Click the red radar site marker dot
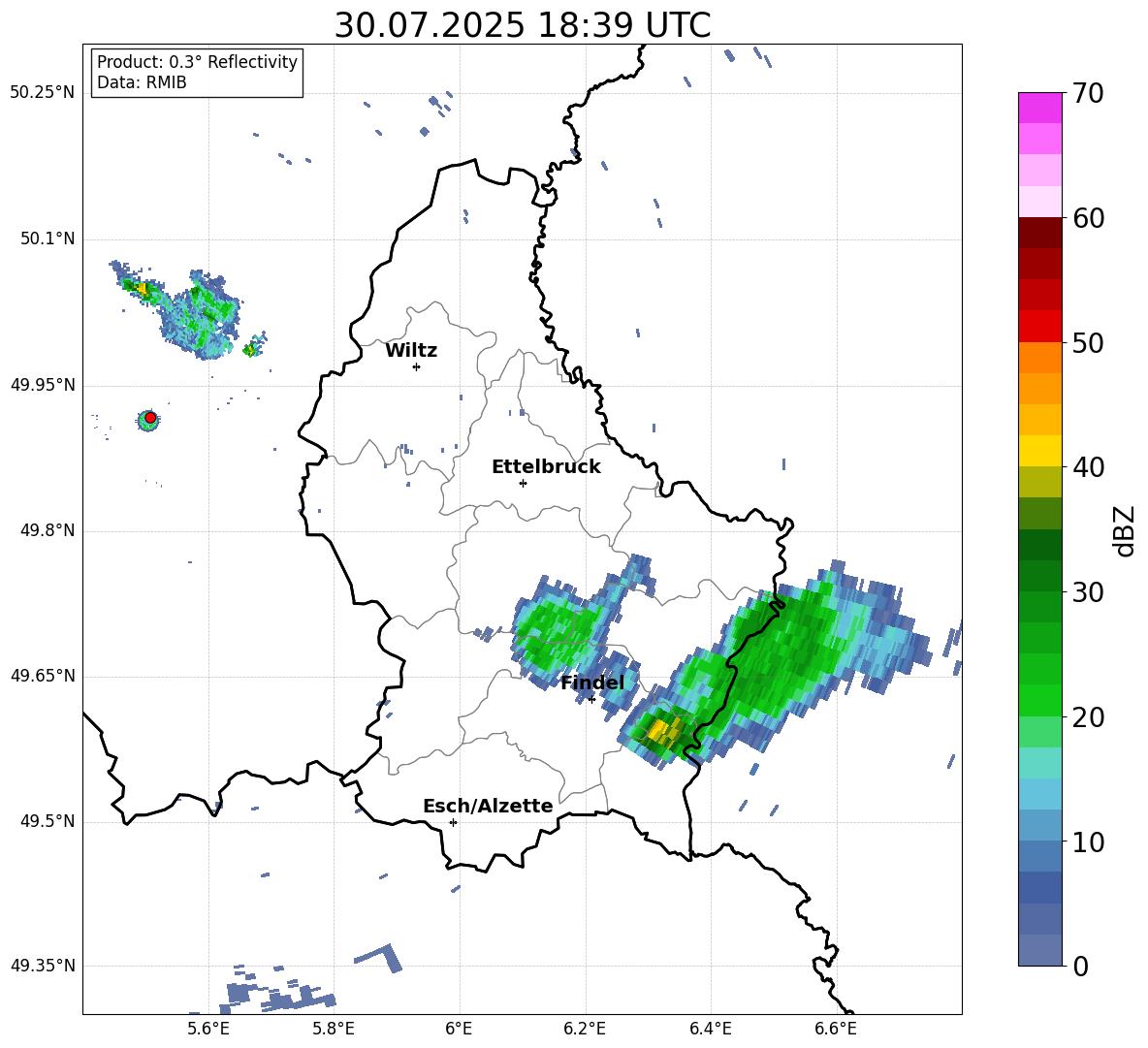Image resolution: width=1148 pixels, height=1048 pixels. point(150,417)
